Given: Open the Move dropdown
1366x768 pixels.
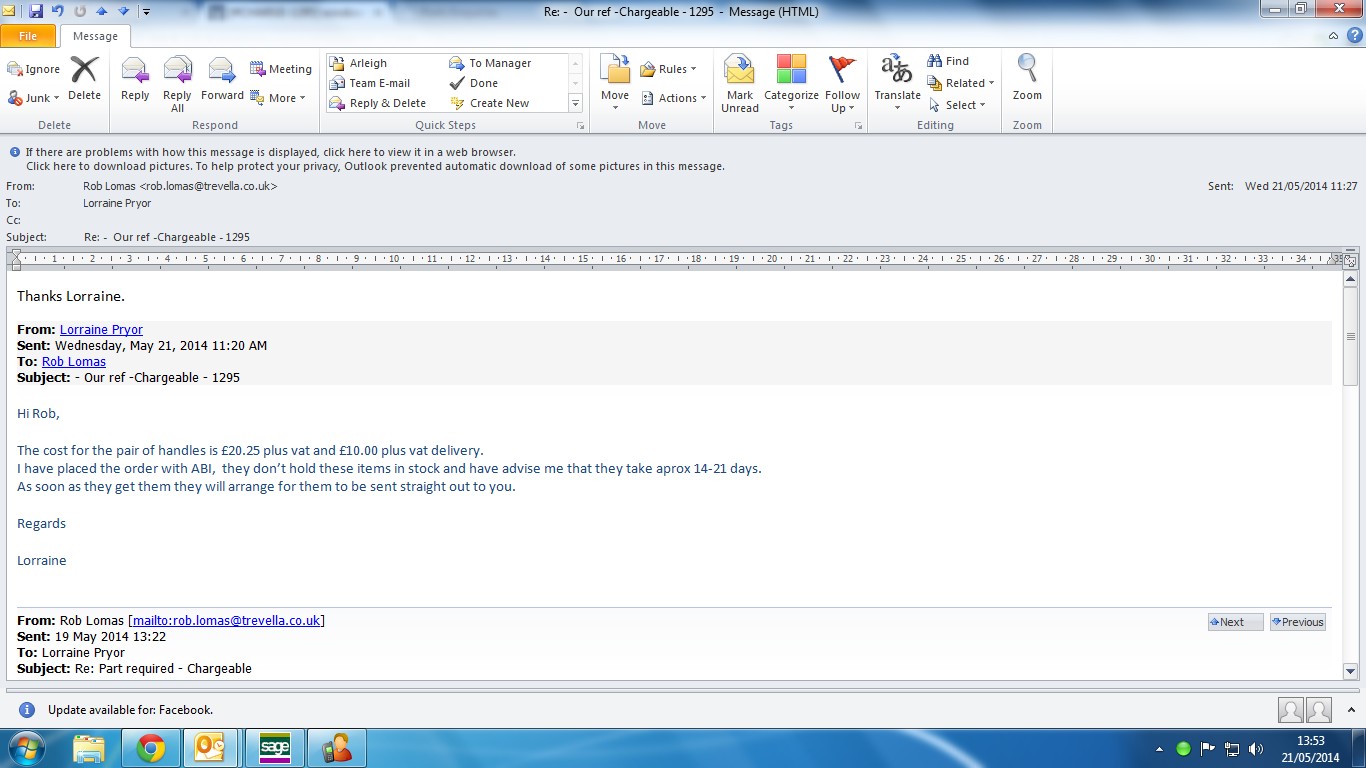Looking at the screenshot, I should point(615,85).
